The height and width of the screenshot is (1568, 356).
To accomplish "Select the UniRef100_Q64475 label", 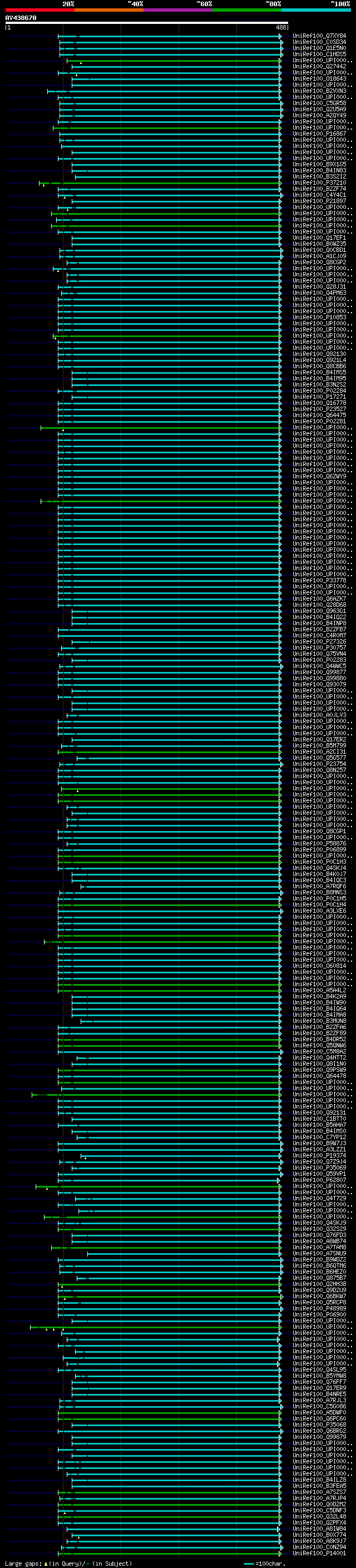I will tap(319, 415).
